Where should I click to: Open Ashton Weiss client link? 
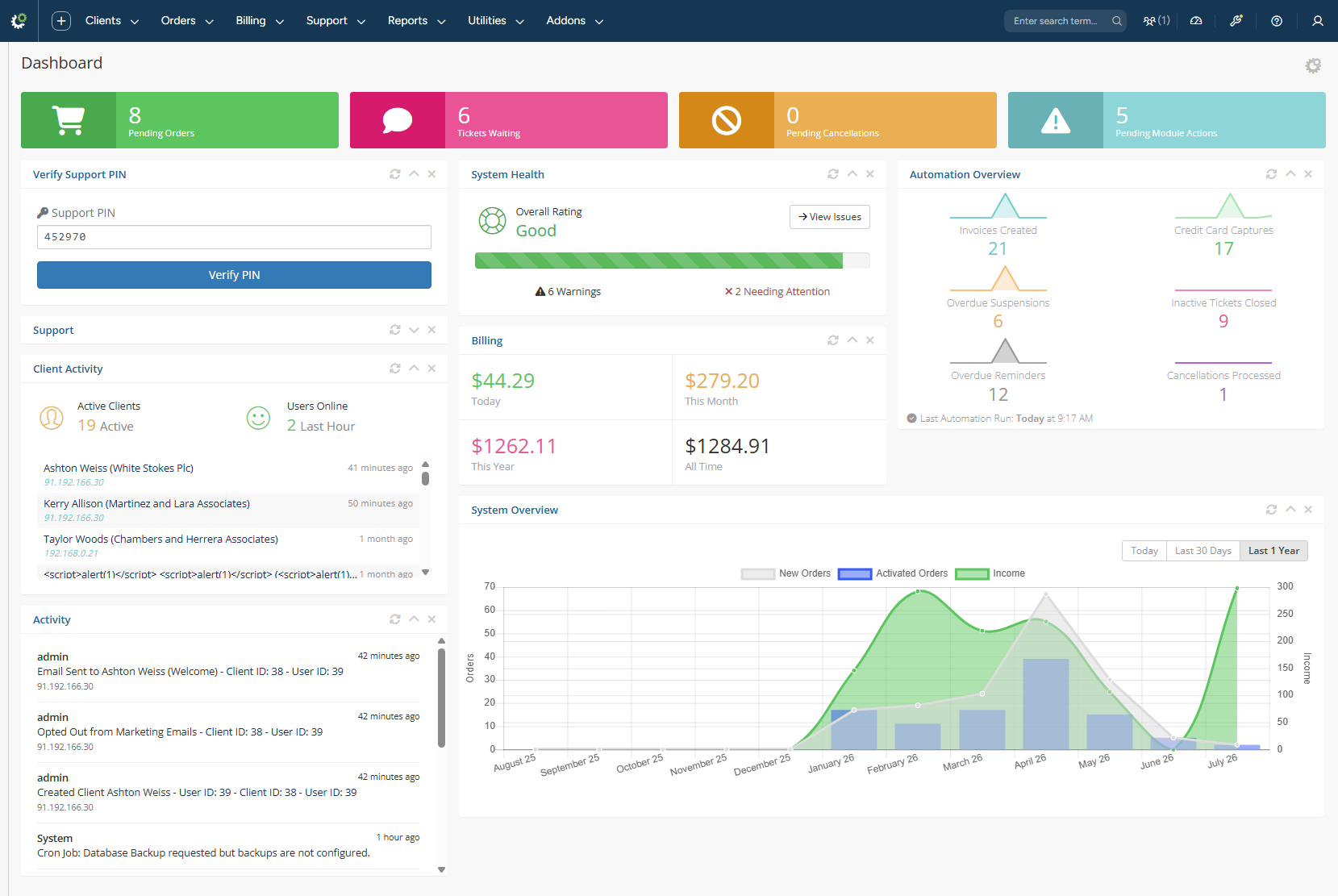pyautogui.click(x=119, y=468)
